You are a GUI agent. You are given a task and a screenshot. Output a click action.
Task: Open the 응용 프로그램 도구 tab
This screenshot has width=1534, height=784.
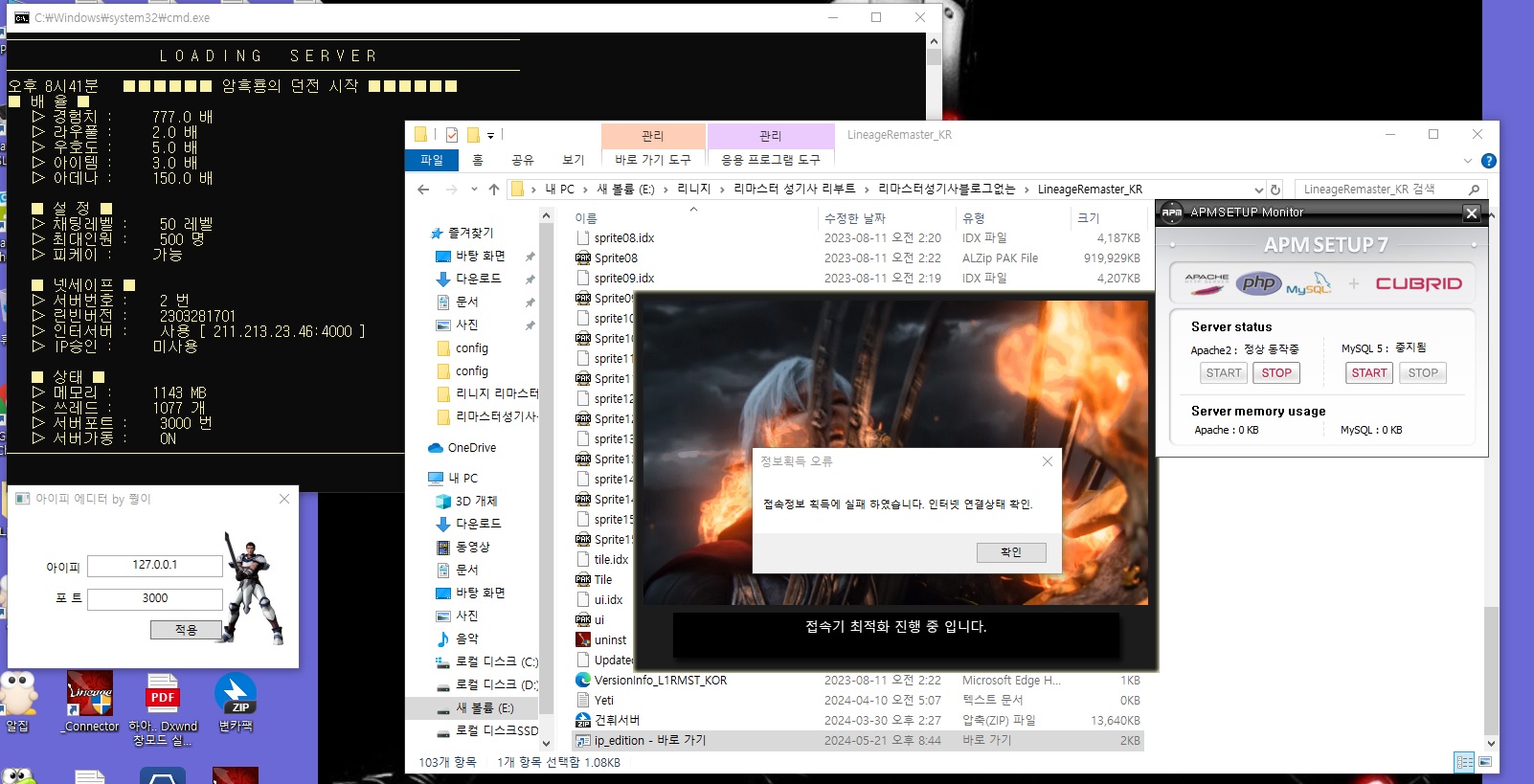coord(771,160)
